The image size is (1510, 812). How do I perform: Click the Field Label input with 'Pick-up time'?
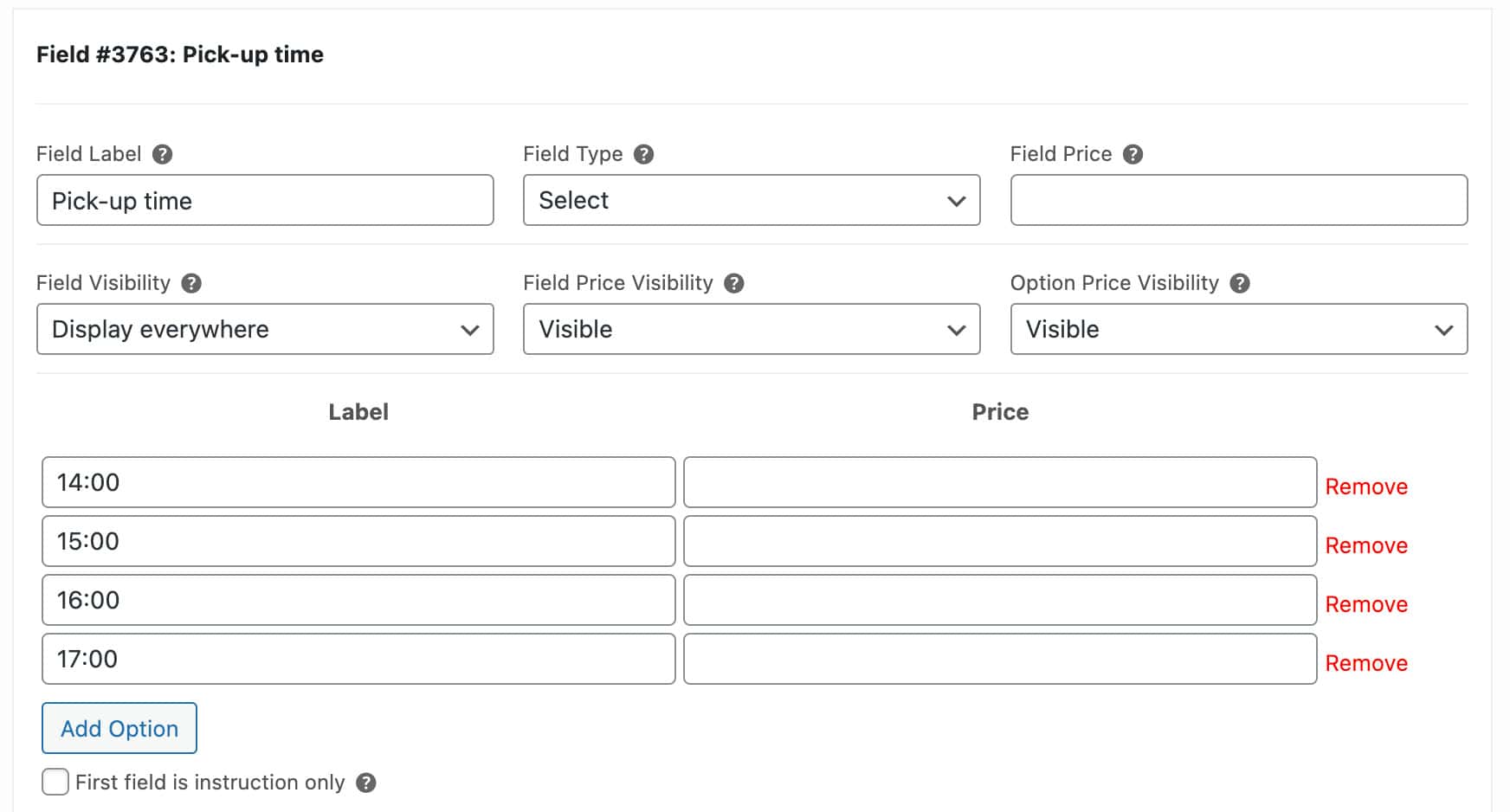(x=264, y=200)
